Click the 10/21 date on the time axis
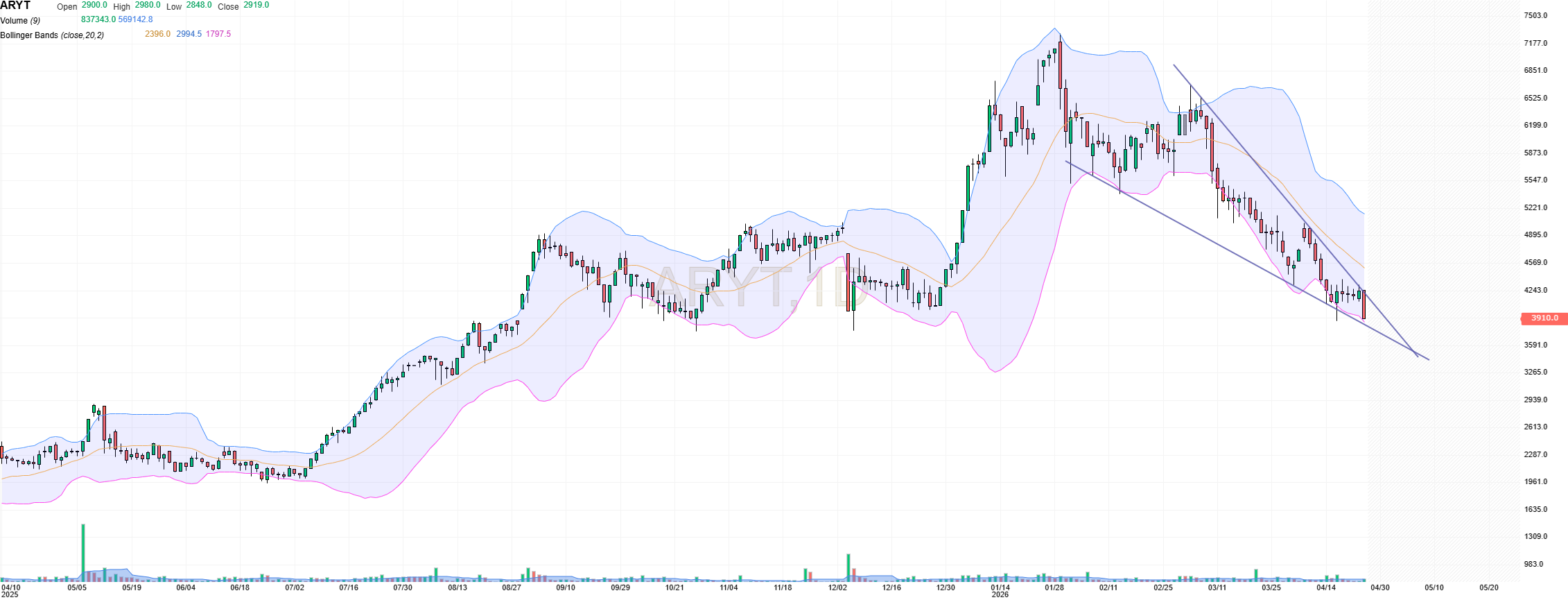 coord(674,588)
